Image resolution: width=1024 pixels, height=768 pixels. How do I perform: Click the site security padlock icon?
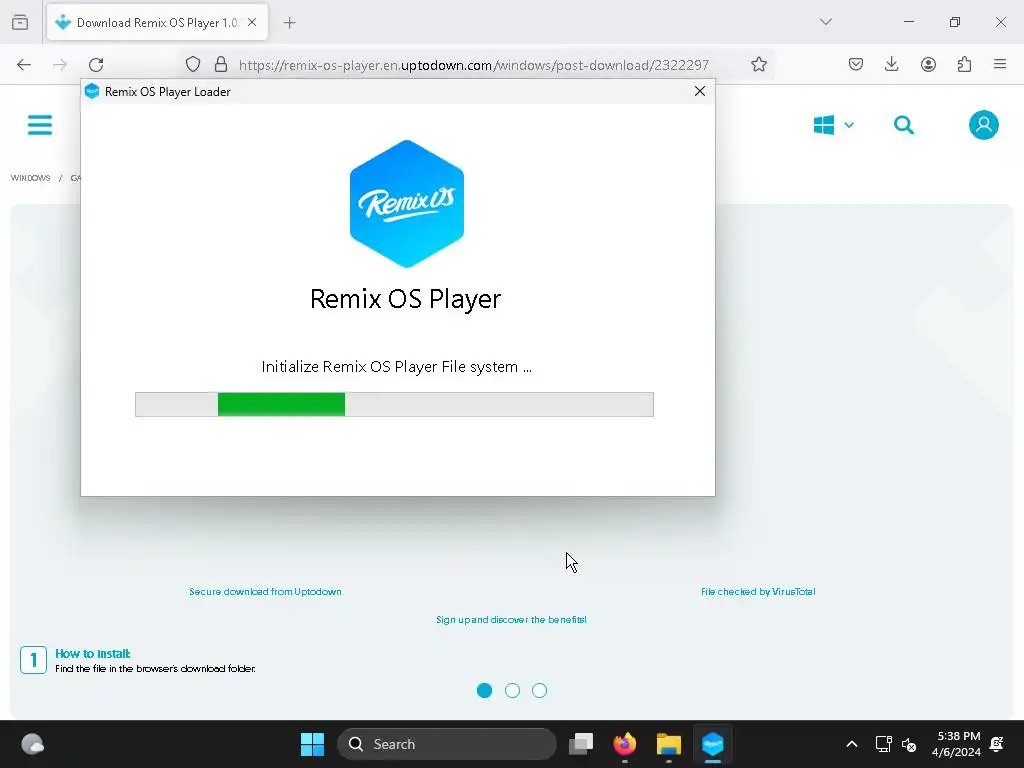coord(221,65)
